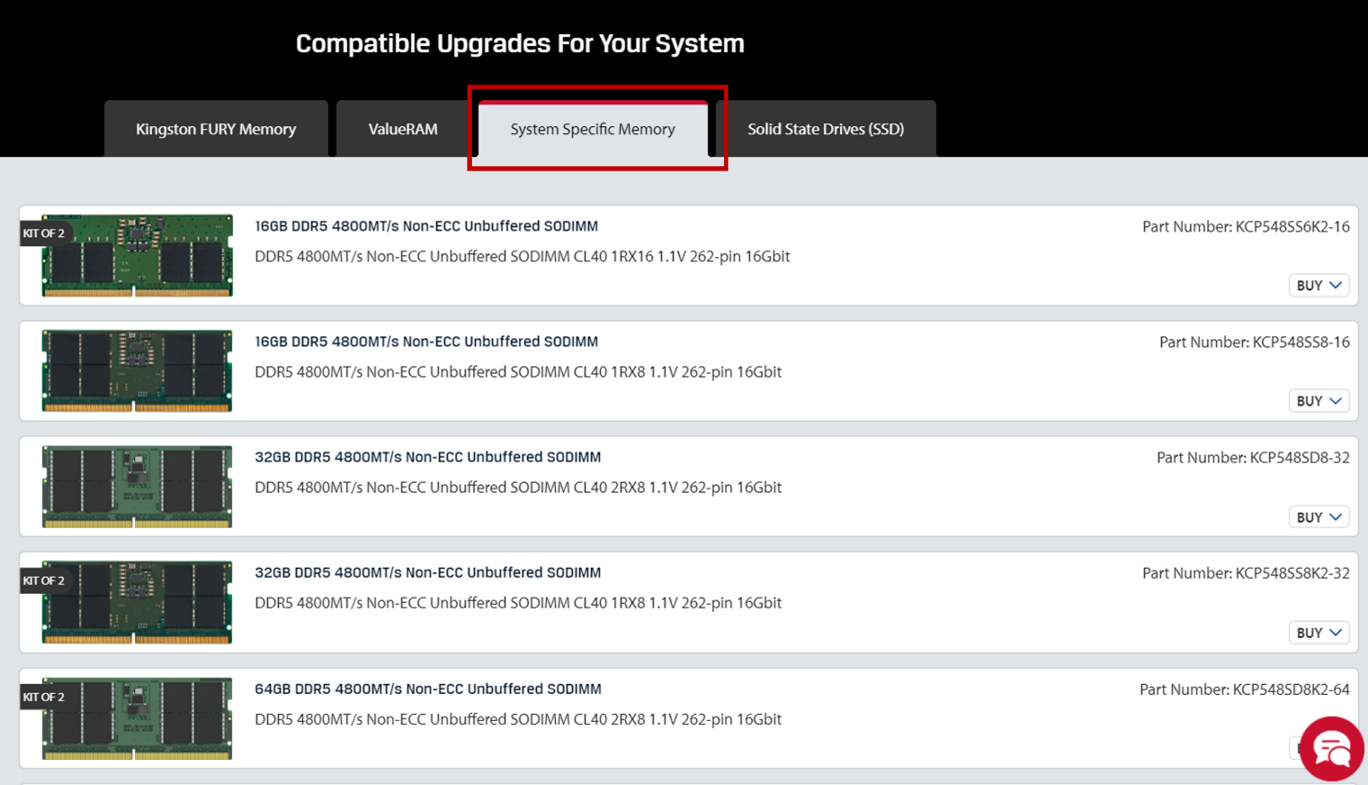Select KIT OF 2 badge on KCP548SS6K2-16
Viewport: 1368px width, 785px height.
[44, 233]
